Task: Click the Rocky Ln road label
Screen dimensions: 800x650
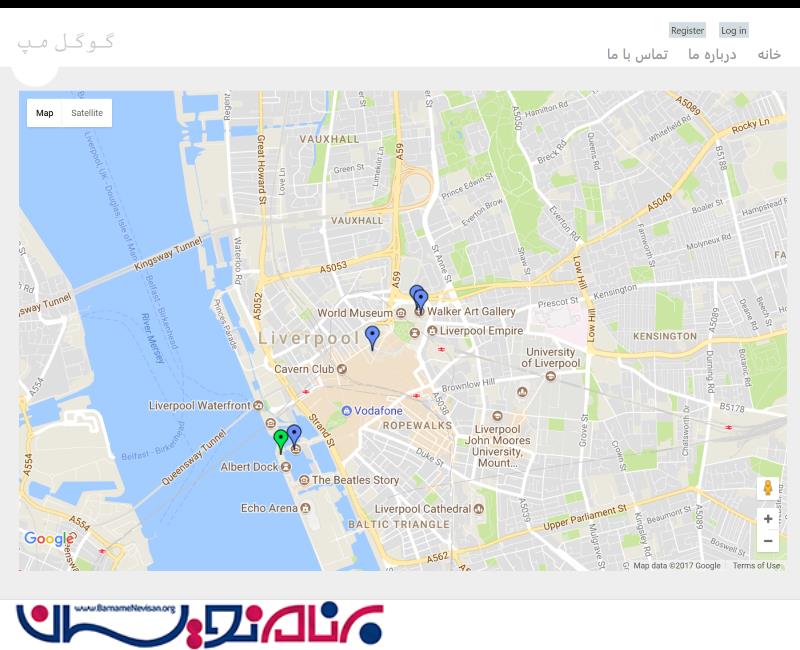Action: (x=750, y=126)
